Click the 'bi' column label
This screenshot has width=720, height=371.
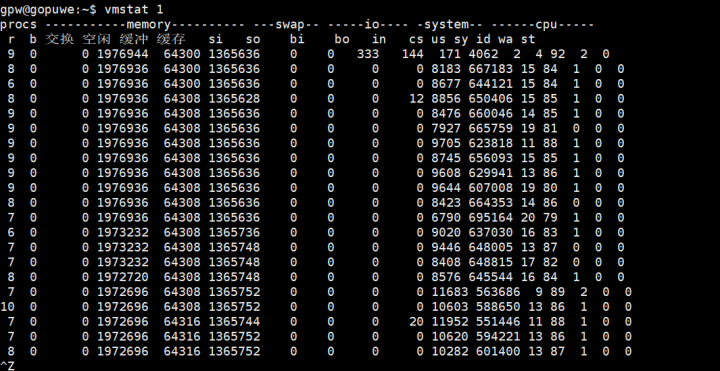click(297, 39)
